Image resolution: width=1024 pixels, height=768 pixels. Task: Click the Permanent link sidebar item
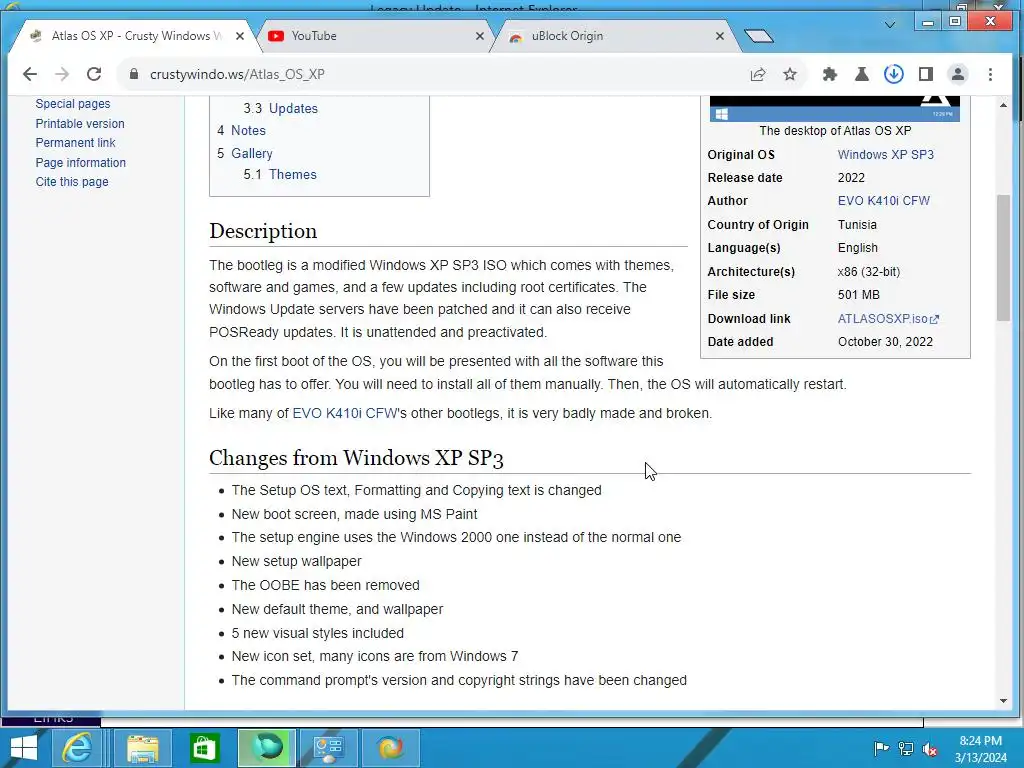[75, 142]
